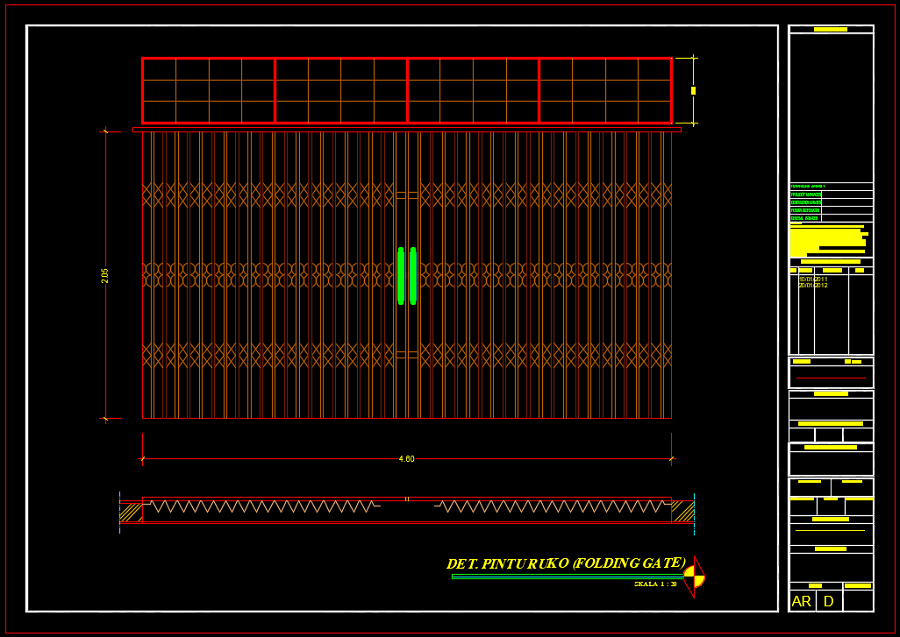900x637 pixels.
Task: Select the rightmost transom grid panel
Action: (x=606, y=91)
